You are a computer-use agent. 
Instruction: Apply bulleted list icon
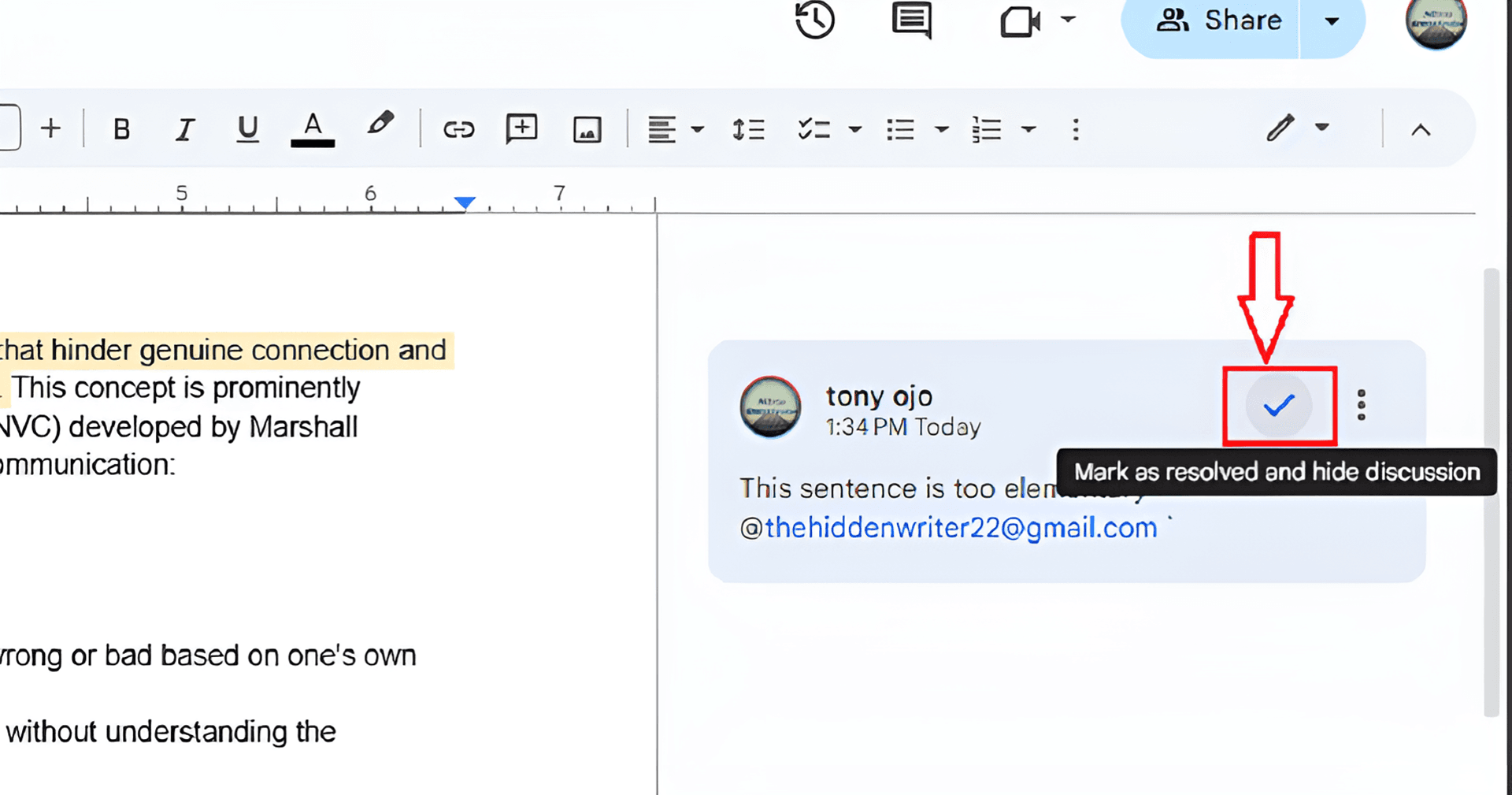pyautogui.click(x=901, y=129)
